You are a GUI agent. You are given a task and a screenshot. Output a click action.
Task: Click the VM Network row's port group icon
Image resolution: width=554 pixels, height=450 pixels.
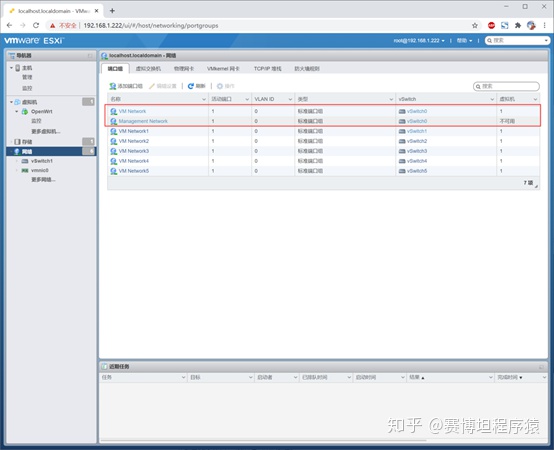(x=113, y=111)
